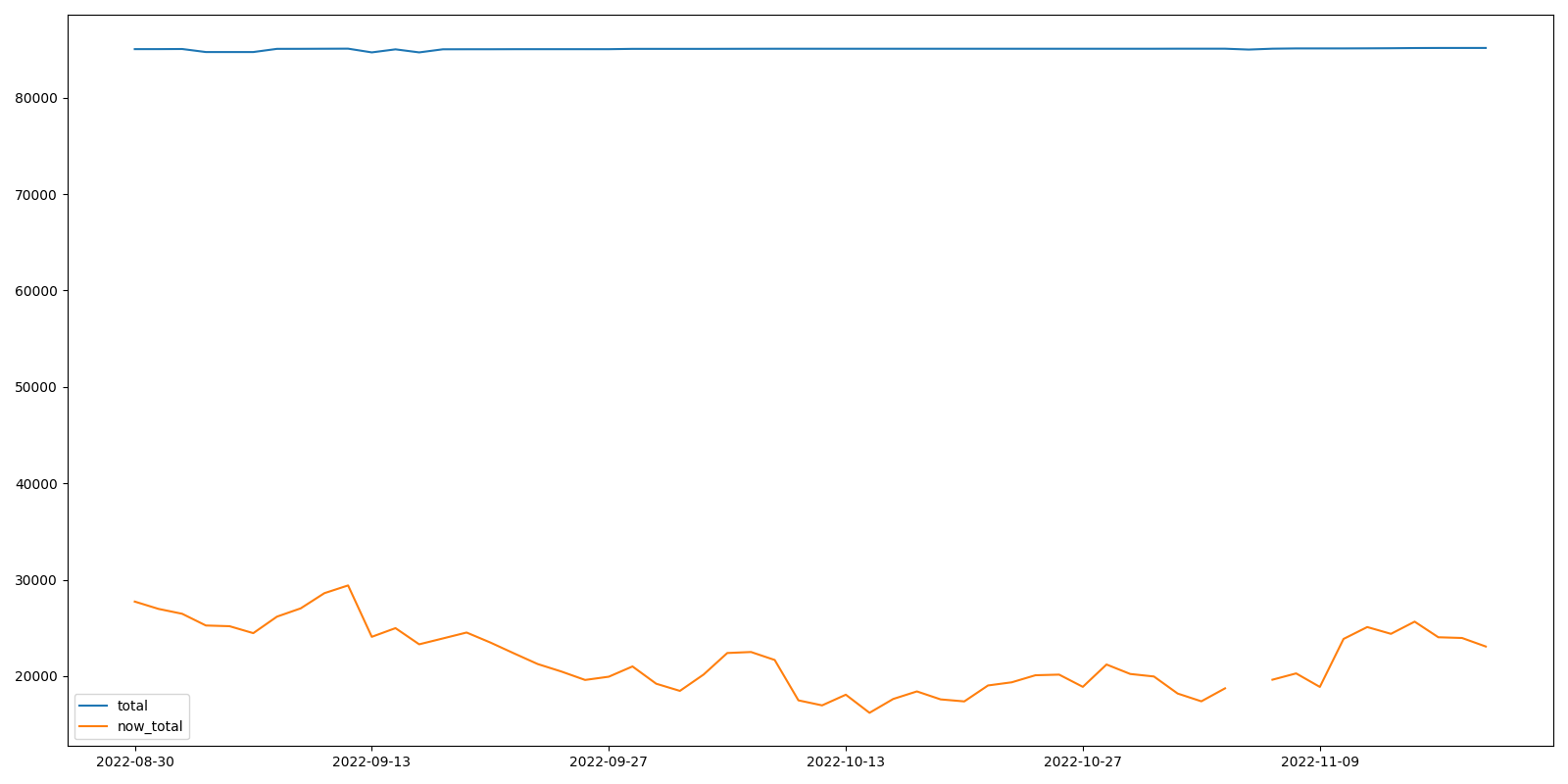The height and width of the screenshot is (784, 1568).
Task: Click the y-axis label 70000
Action: point(37,195)
